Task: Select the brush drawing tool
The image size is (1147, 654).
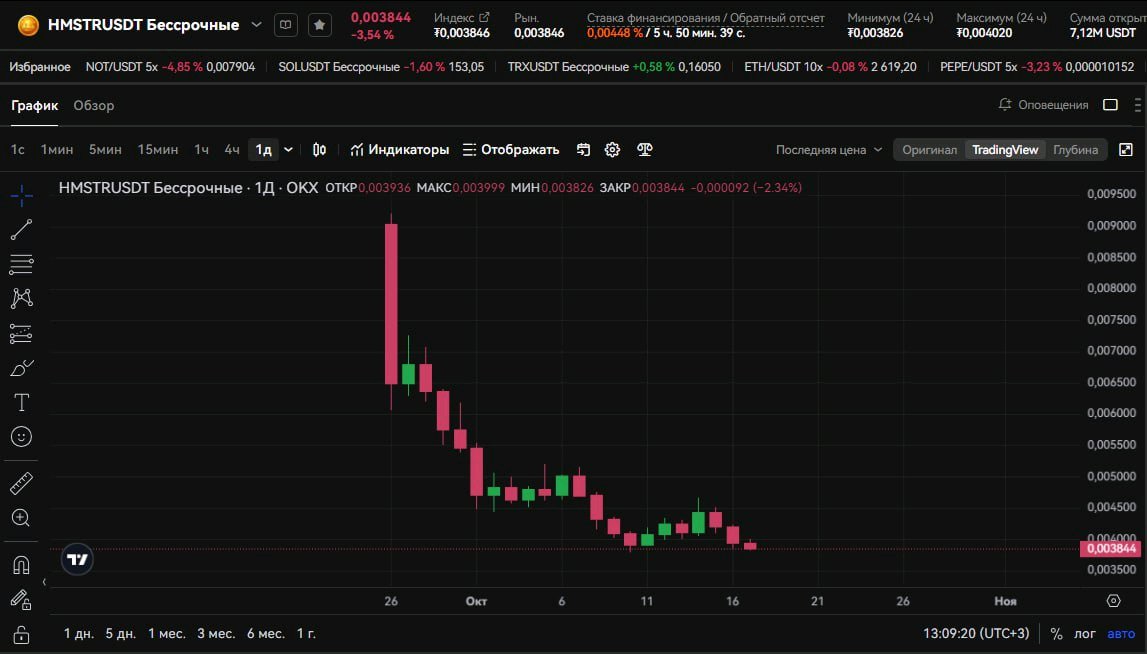Action: tap(21, 368)
